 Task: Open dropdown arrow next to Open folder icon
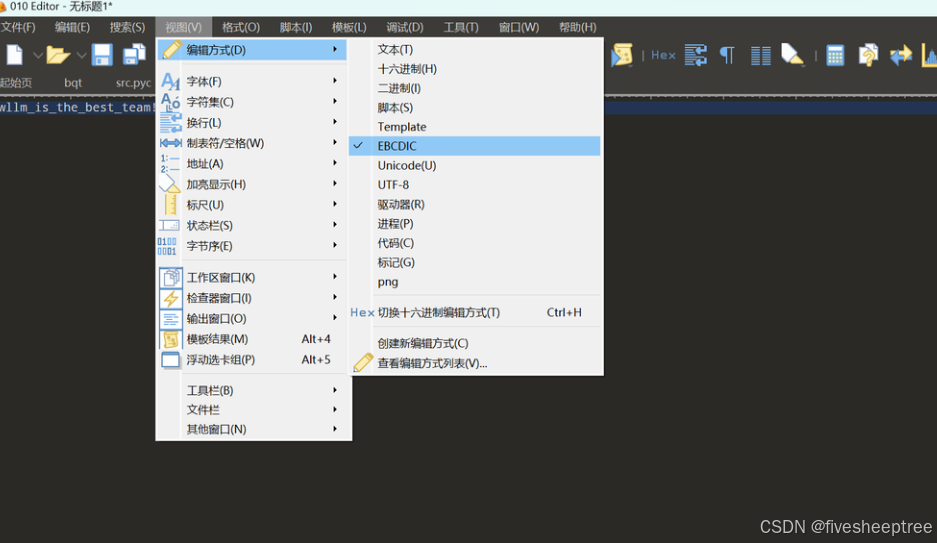point(81,56)
